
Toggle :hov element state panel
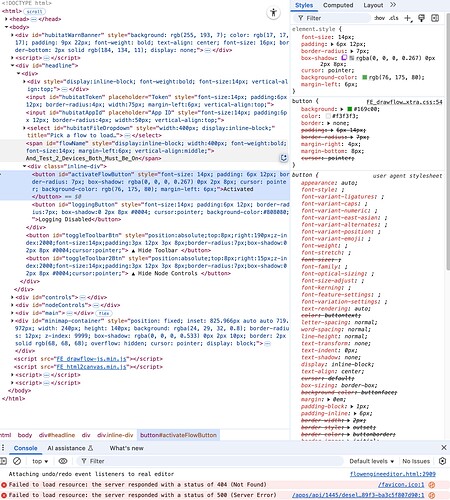(x=379, y=18)
